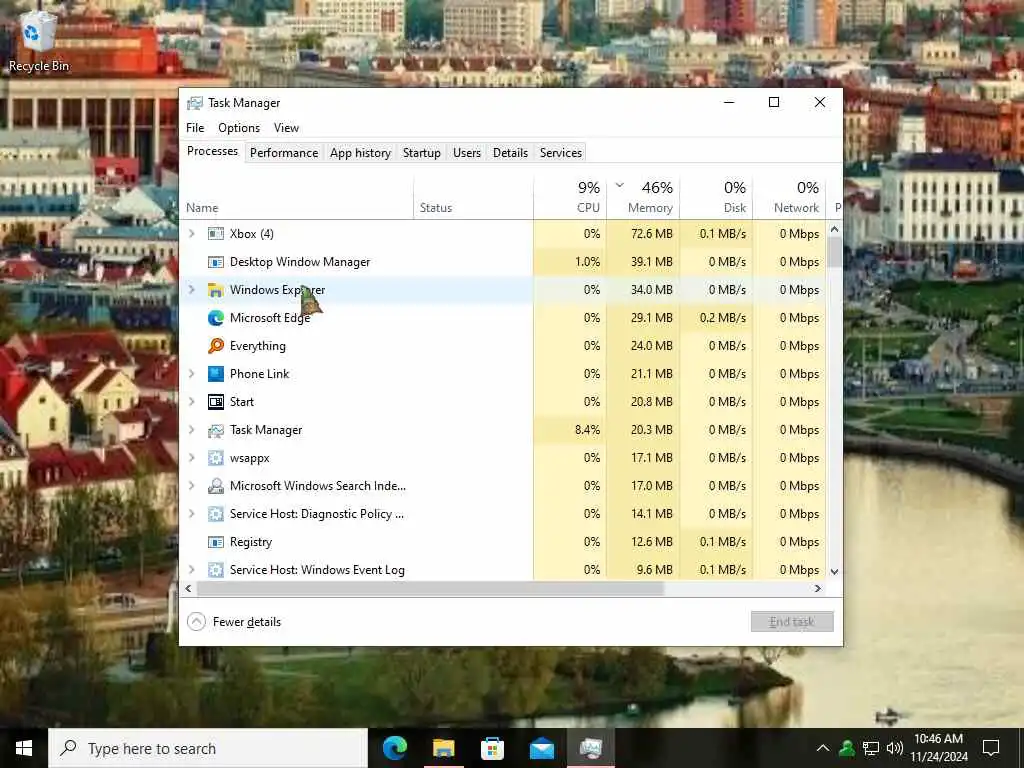Image resolution: width=1024 pixels, height=768 pixels.
Task: Click the Desktop Window Manager icon
Action: 216,262
